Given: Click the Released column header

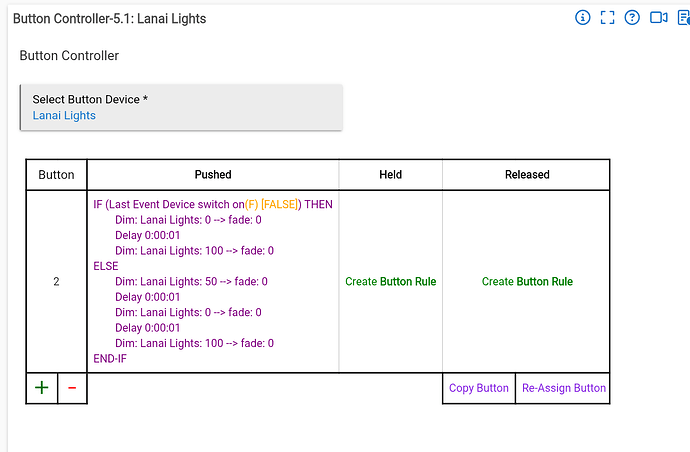Looking at the screenshot, I should tap(527, 174).
